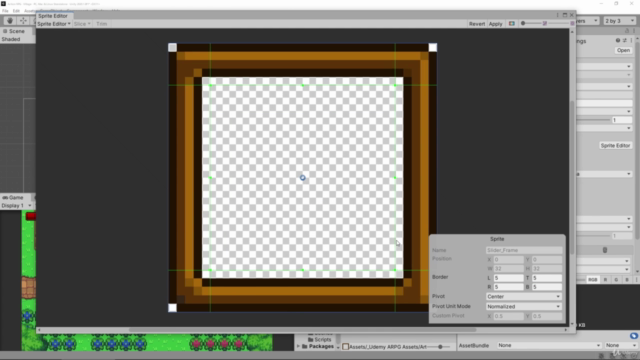
Task: Grab the left border handle of sprite
Action: point(210,178)
